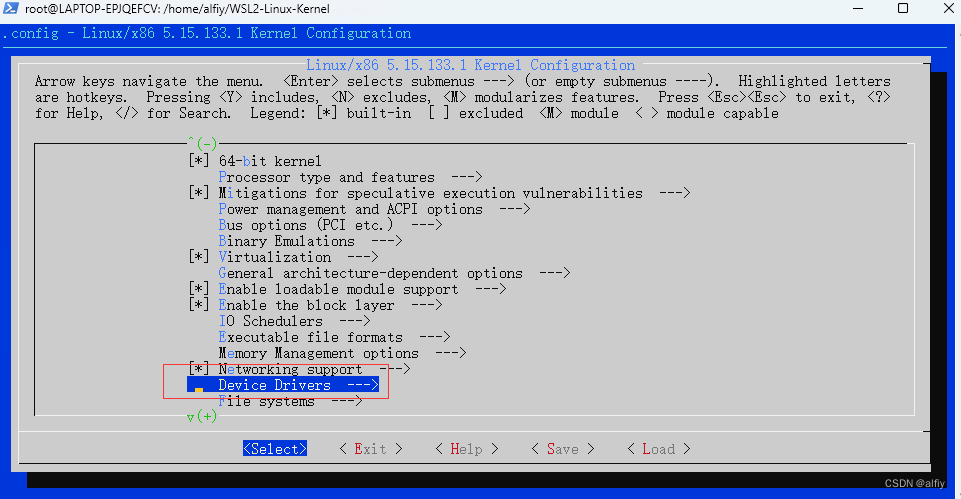Click the arrow after Virtualization
Screen dimensions: 961x499
363,257
